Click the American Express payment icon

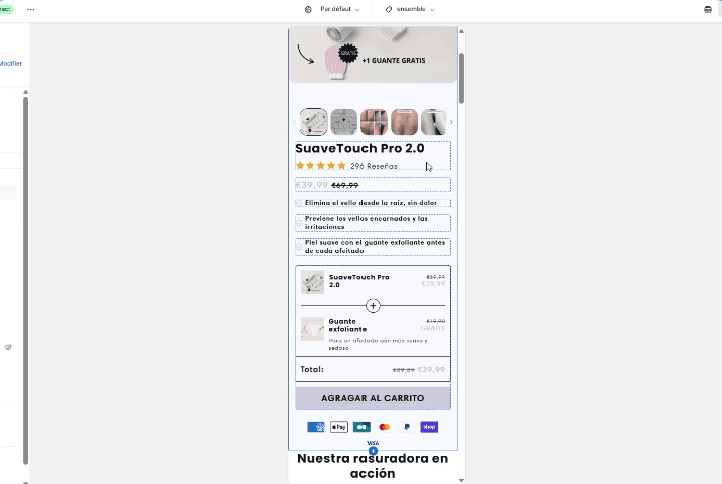[316, 427]
